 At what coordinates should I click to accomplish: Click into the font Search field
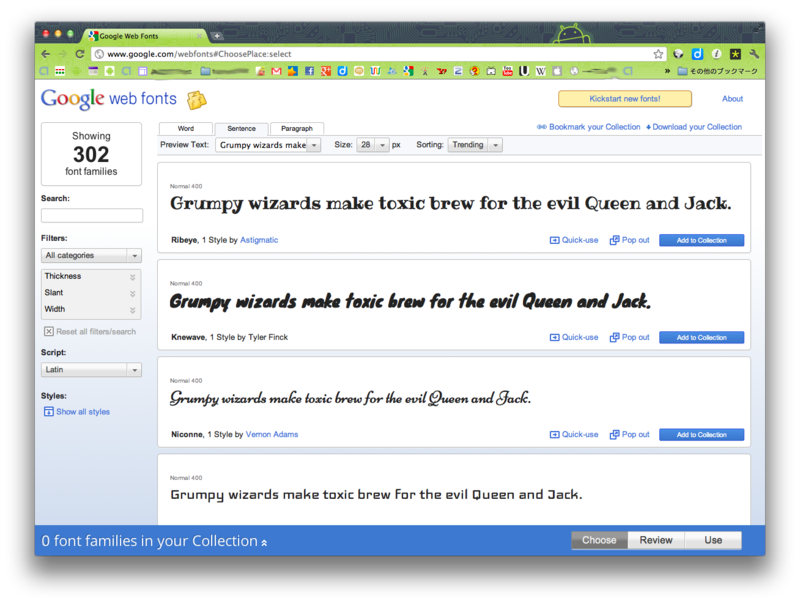(x=92, y=215)
